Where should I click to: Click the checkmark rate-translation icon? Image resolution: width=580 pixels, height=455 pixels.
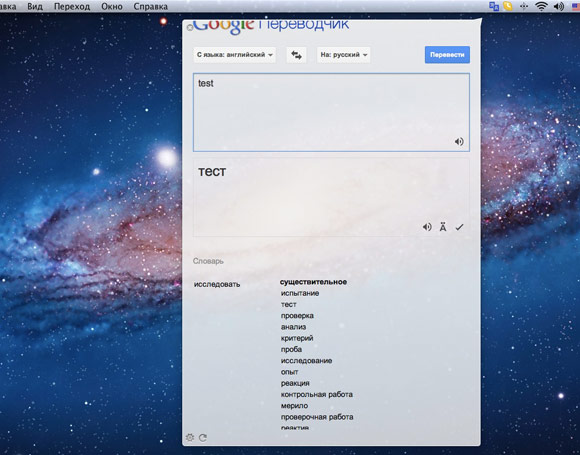click(459, 227)
